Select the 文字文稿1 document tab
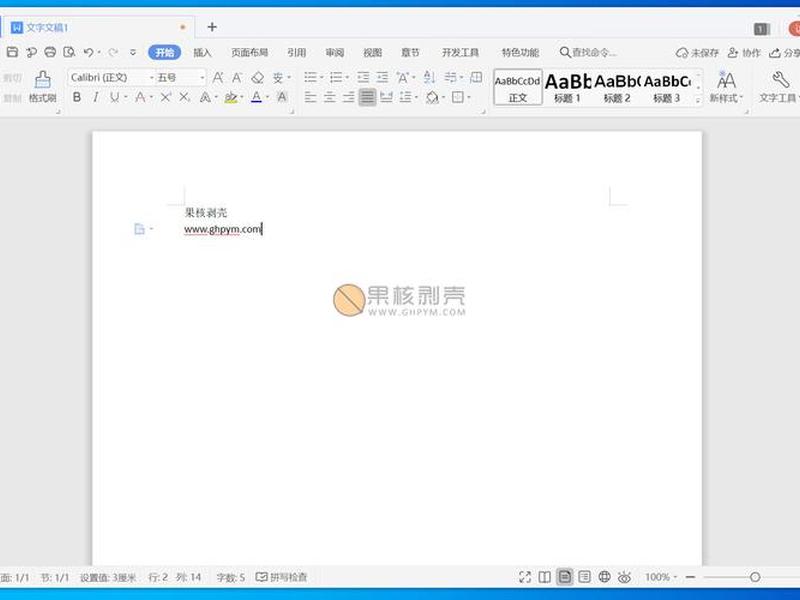This screenshot has height=600, width=800. point(97,28)
